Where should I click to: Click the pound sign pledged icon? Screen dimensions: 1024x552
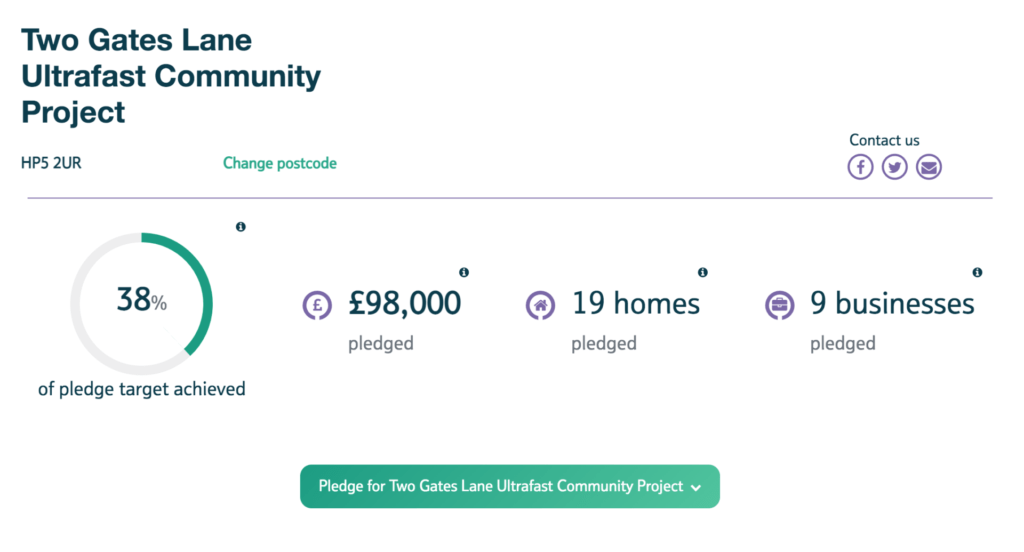[317, 305]
